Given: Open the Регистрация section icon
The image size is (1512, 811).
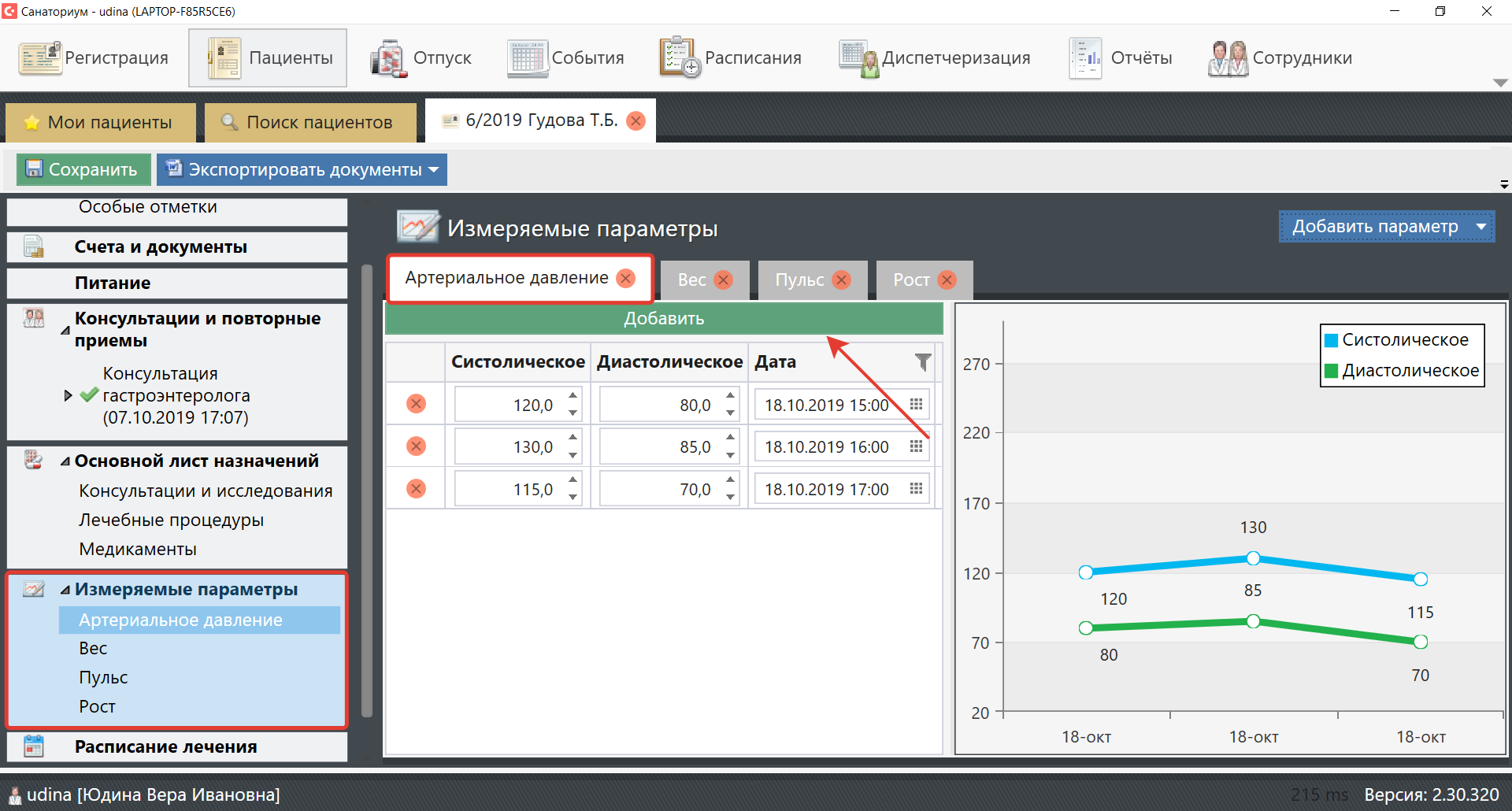Looking at the screenshot, I should point(40,58).
